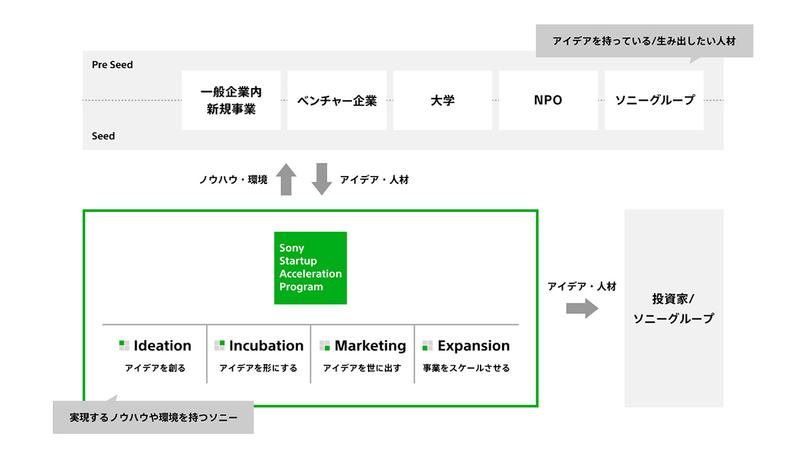Select the 一般企業内新規事業 box
Viewport: 800px width, 450px height.
231,100
